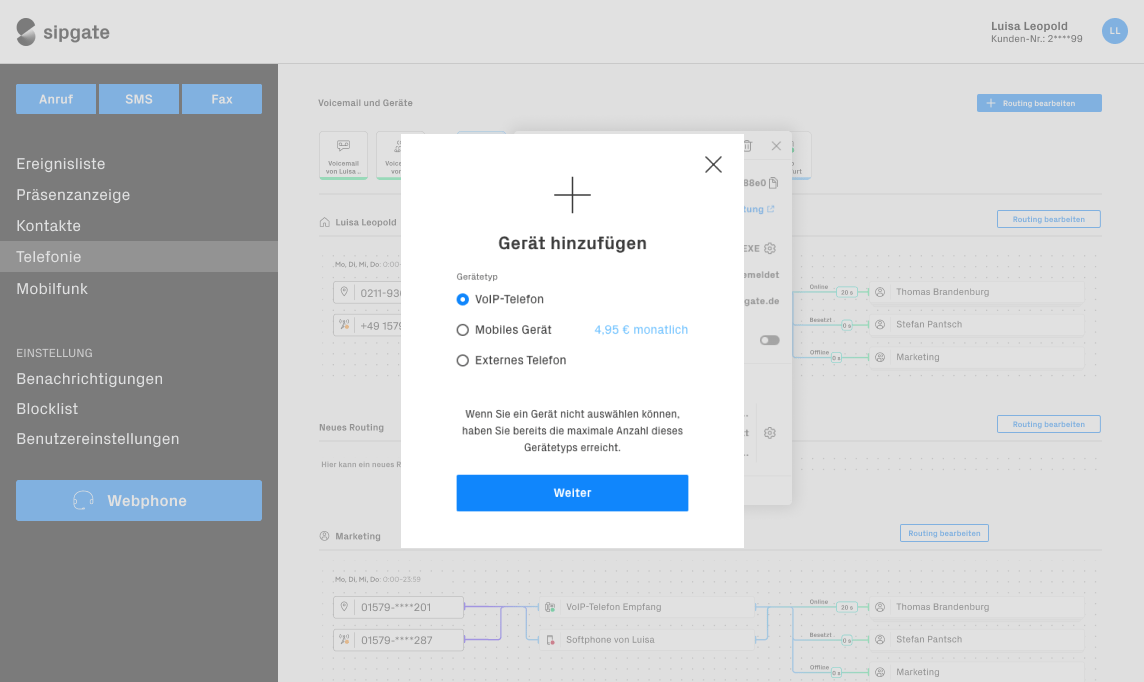
Task: Click the Luisa Leopold account name
Action: (1029, 26)
